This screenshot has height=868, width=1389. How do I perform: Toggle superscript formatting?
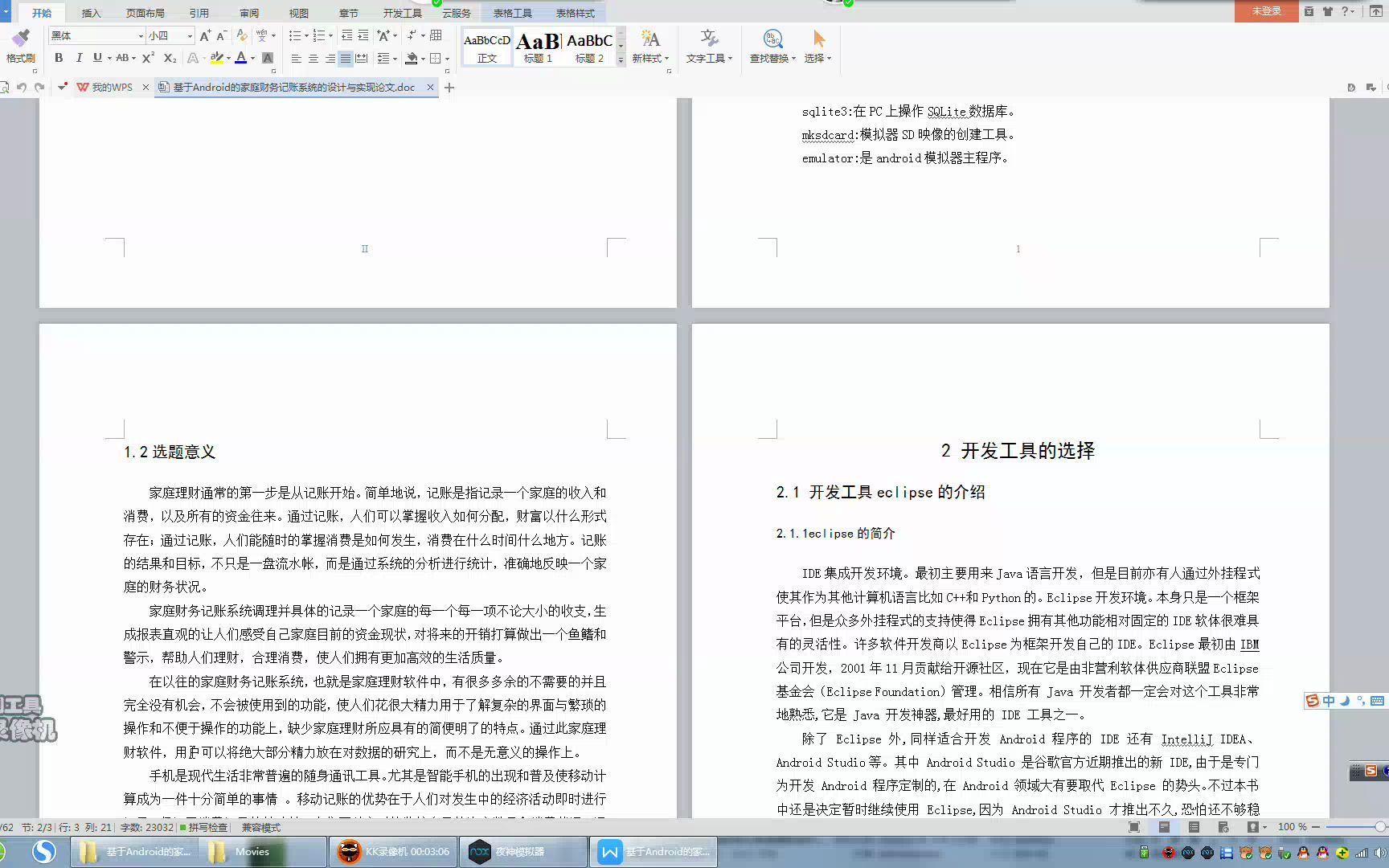(148, 58)
